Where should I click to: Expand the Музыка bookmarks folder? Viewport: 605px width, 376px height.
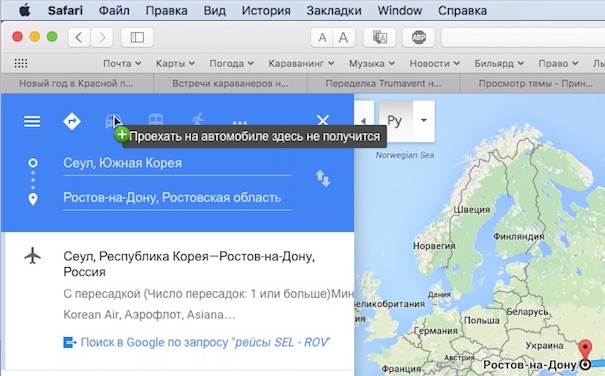point(372,63)
